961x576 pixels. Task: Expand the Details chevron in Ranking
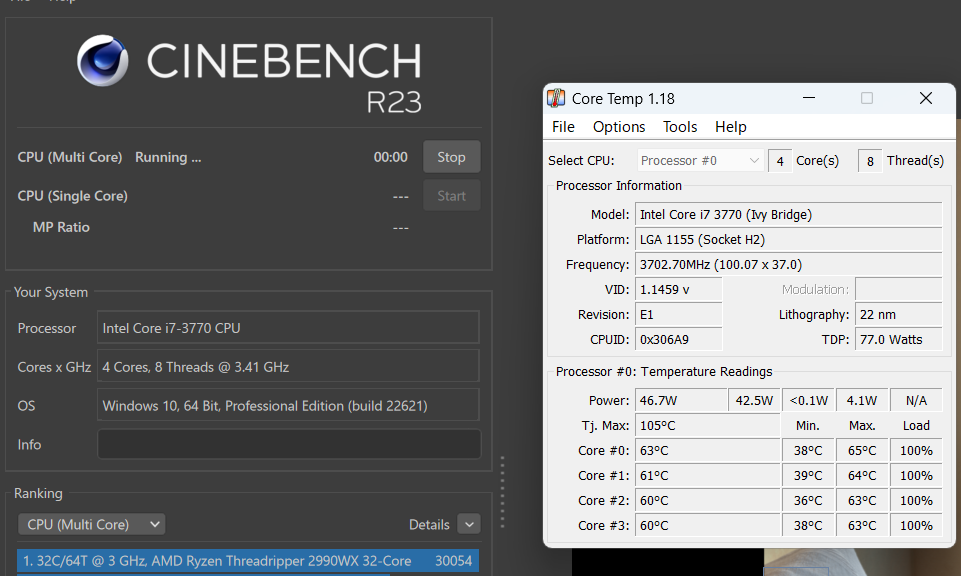click(x=469, y=525)
